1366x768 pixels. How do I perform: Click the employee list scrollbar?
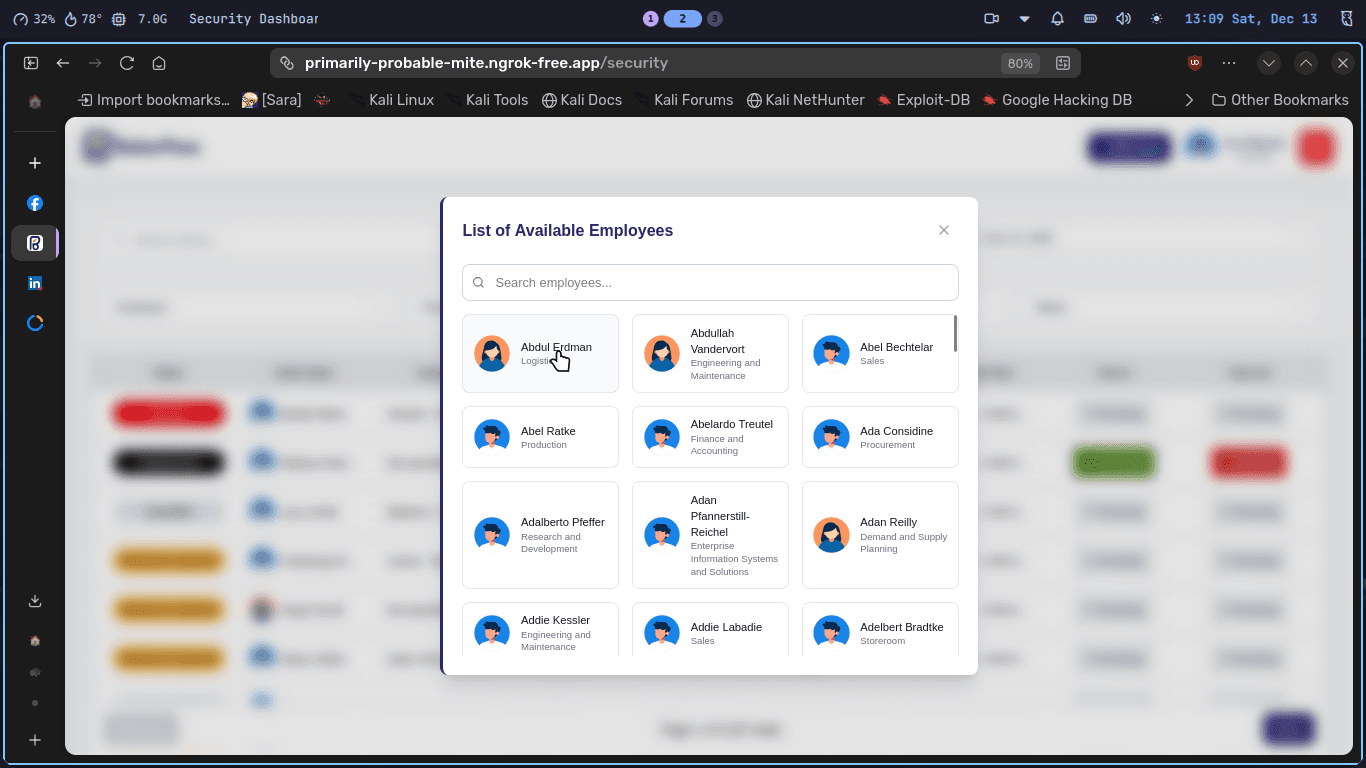click(956, 333)
